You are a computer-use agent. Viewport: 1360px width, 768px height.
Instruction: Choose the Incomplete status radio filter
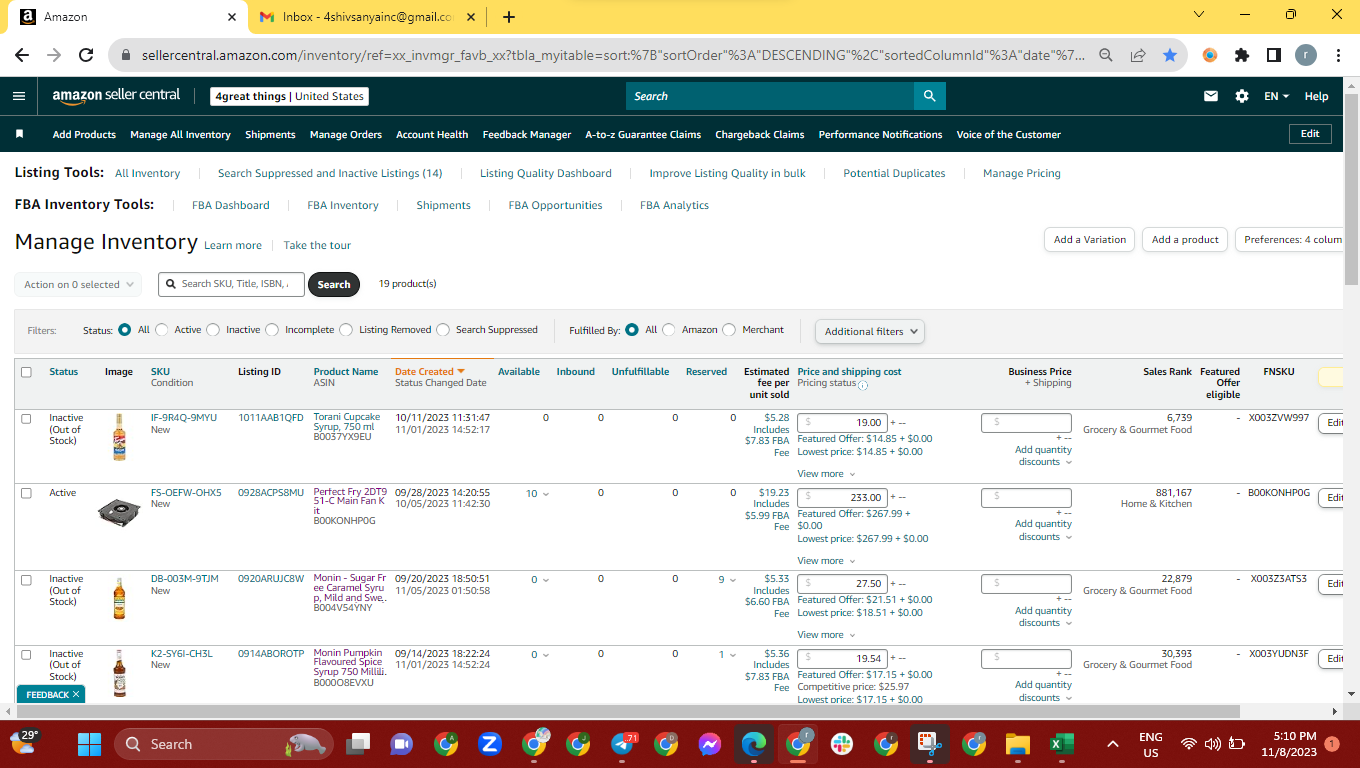(x=272, y=330)
